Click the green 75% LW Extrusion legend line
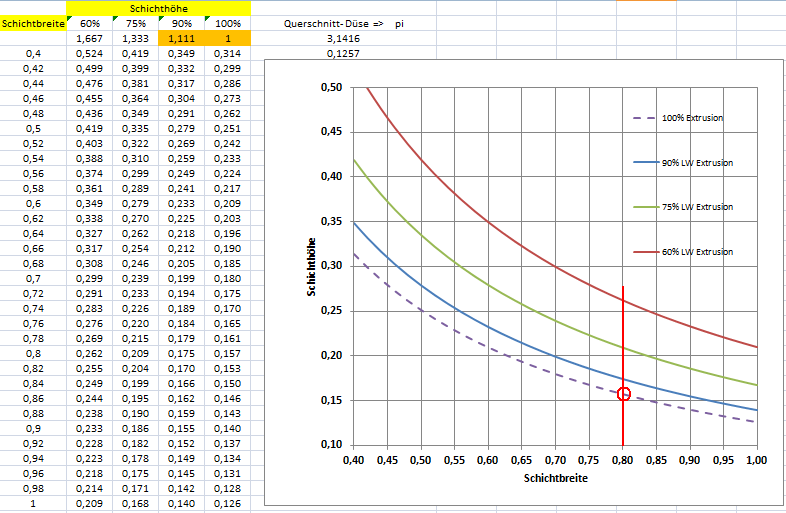 pos(645,207)
